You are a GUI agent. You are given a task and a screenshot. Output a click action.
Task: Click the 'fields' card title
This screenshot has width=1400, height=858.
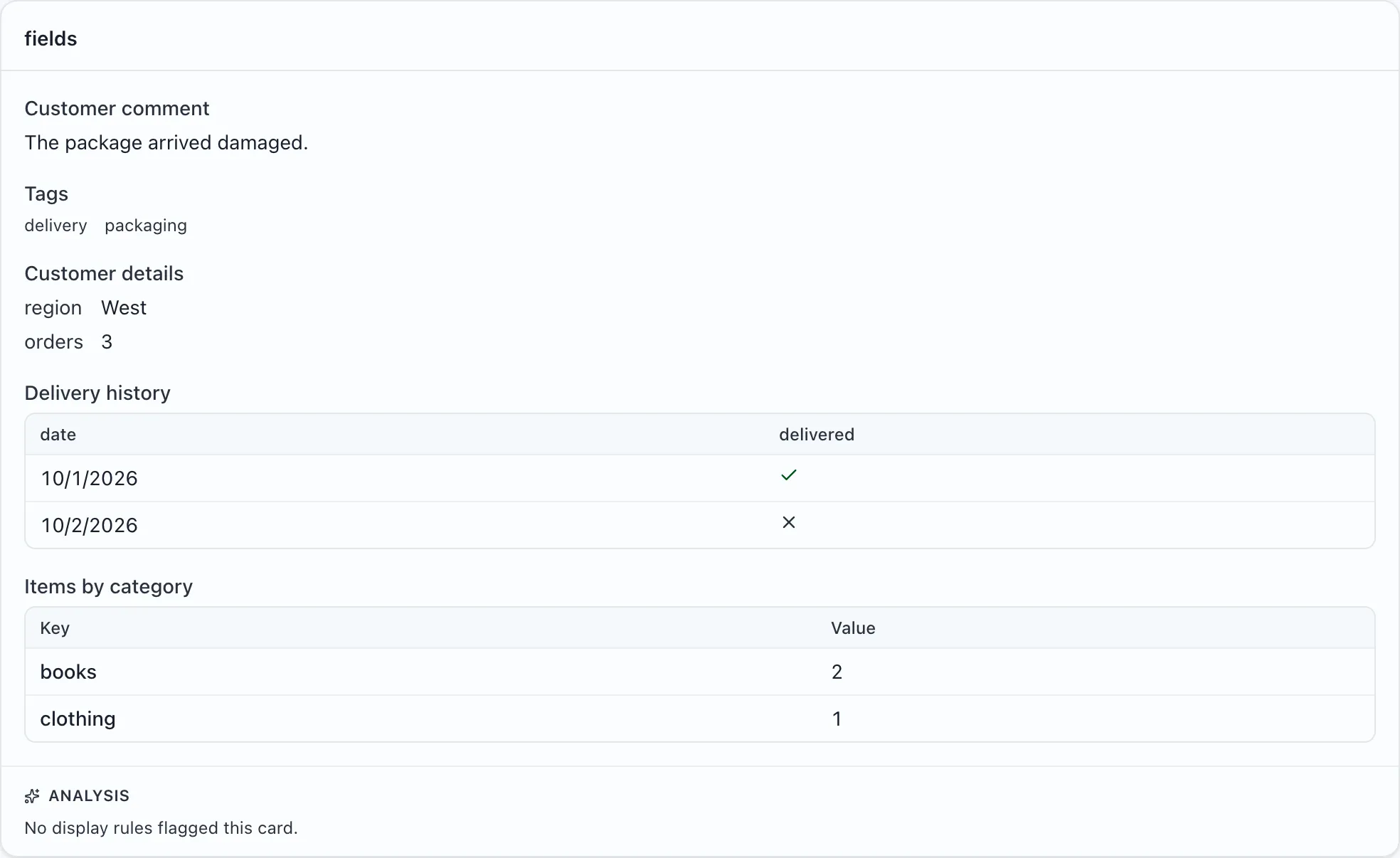tap(51, 38)
